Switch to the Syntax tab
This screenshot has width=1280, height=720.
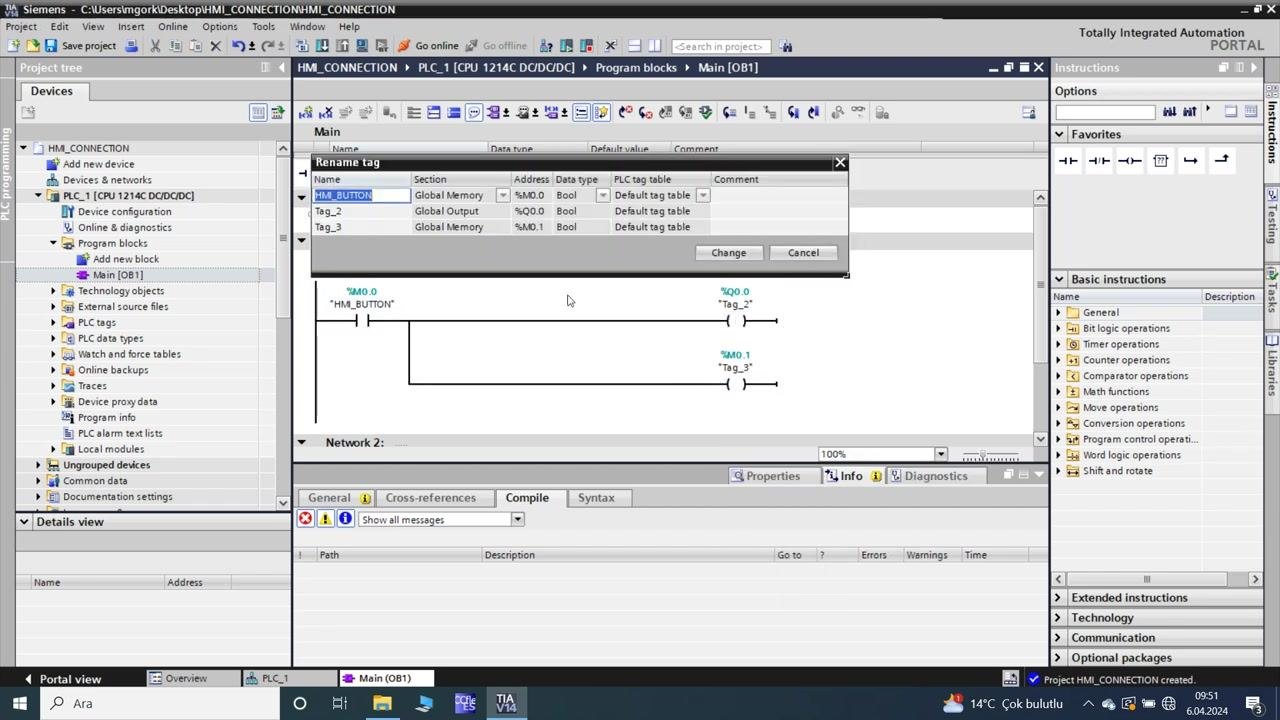(x=596, y=497)
